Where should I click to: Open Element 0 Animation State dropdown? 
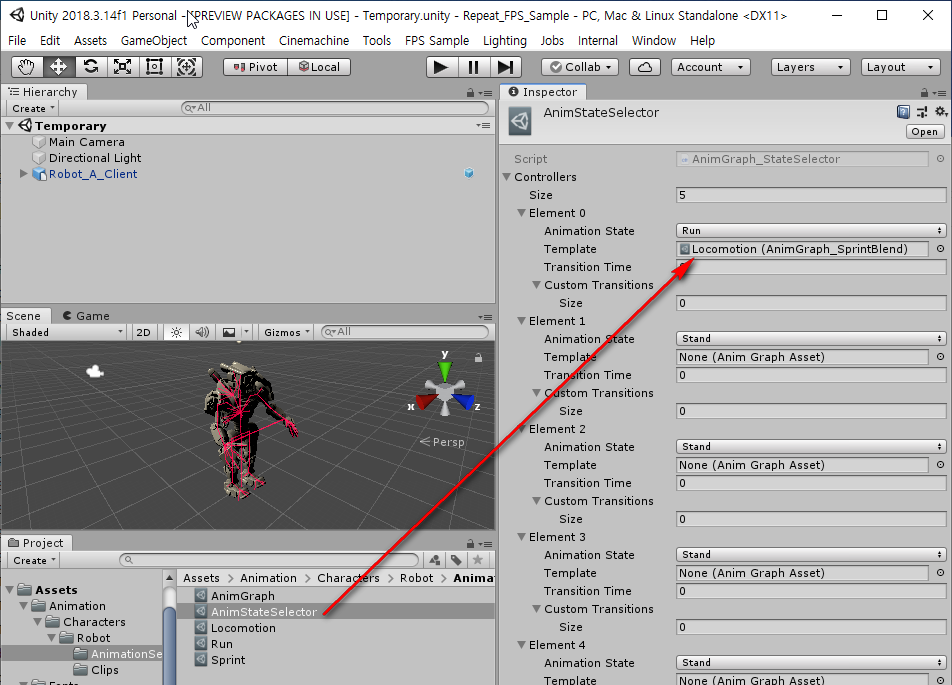(811, 231)
